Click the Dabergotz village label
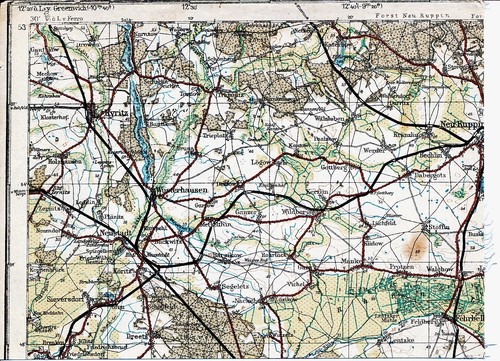 click(x=430, y=174)
